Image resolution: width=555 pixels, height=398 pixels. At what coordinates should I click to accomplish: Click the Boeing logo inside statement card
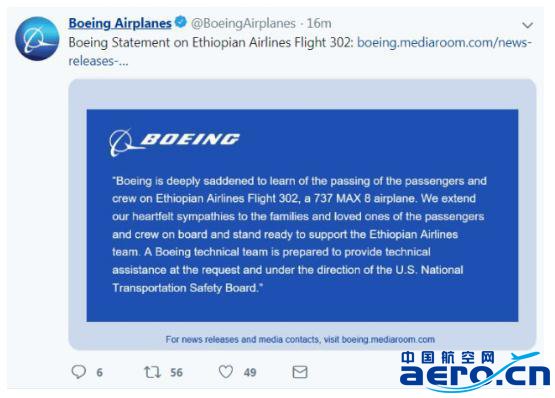tap(174, 142)
